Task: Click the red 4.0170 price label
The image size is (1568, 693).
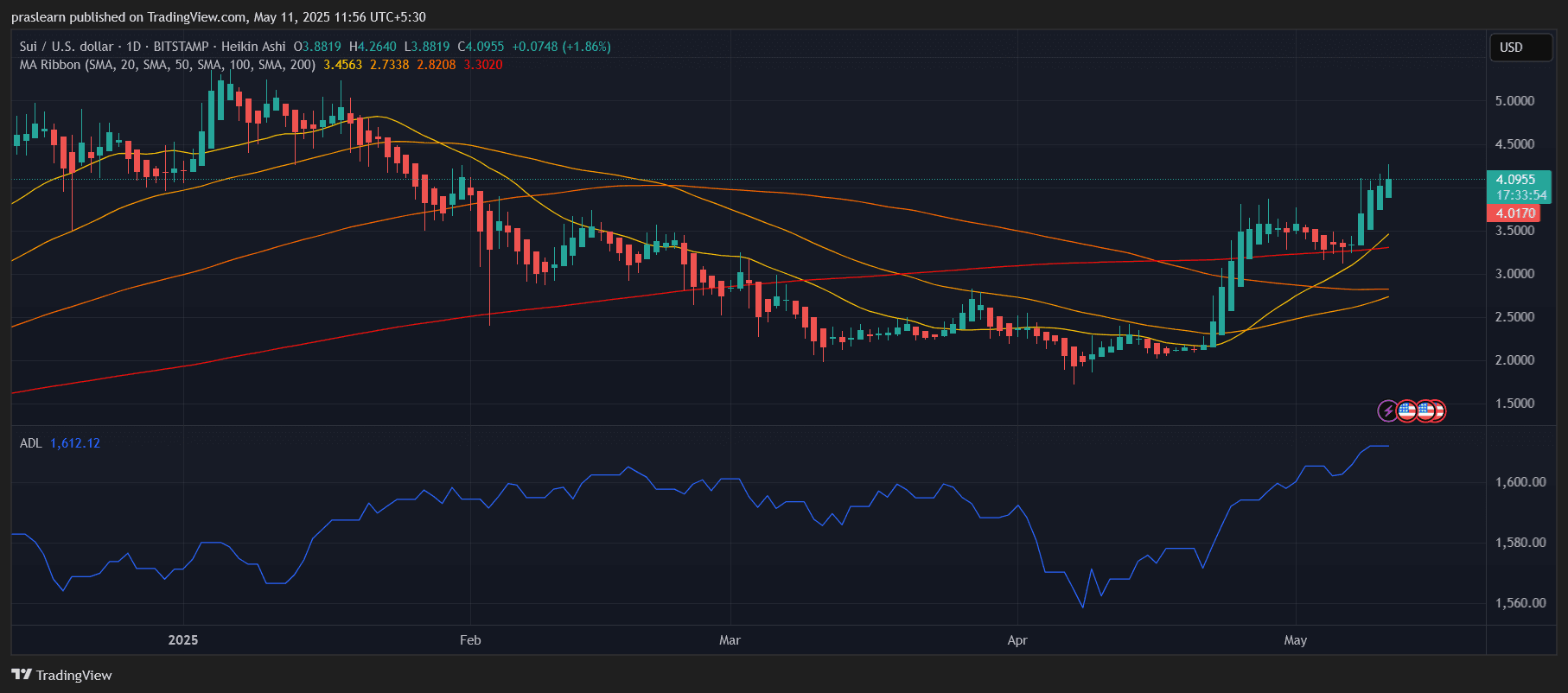Action: [x=1515, y=213]
